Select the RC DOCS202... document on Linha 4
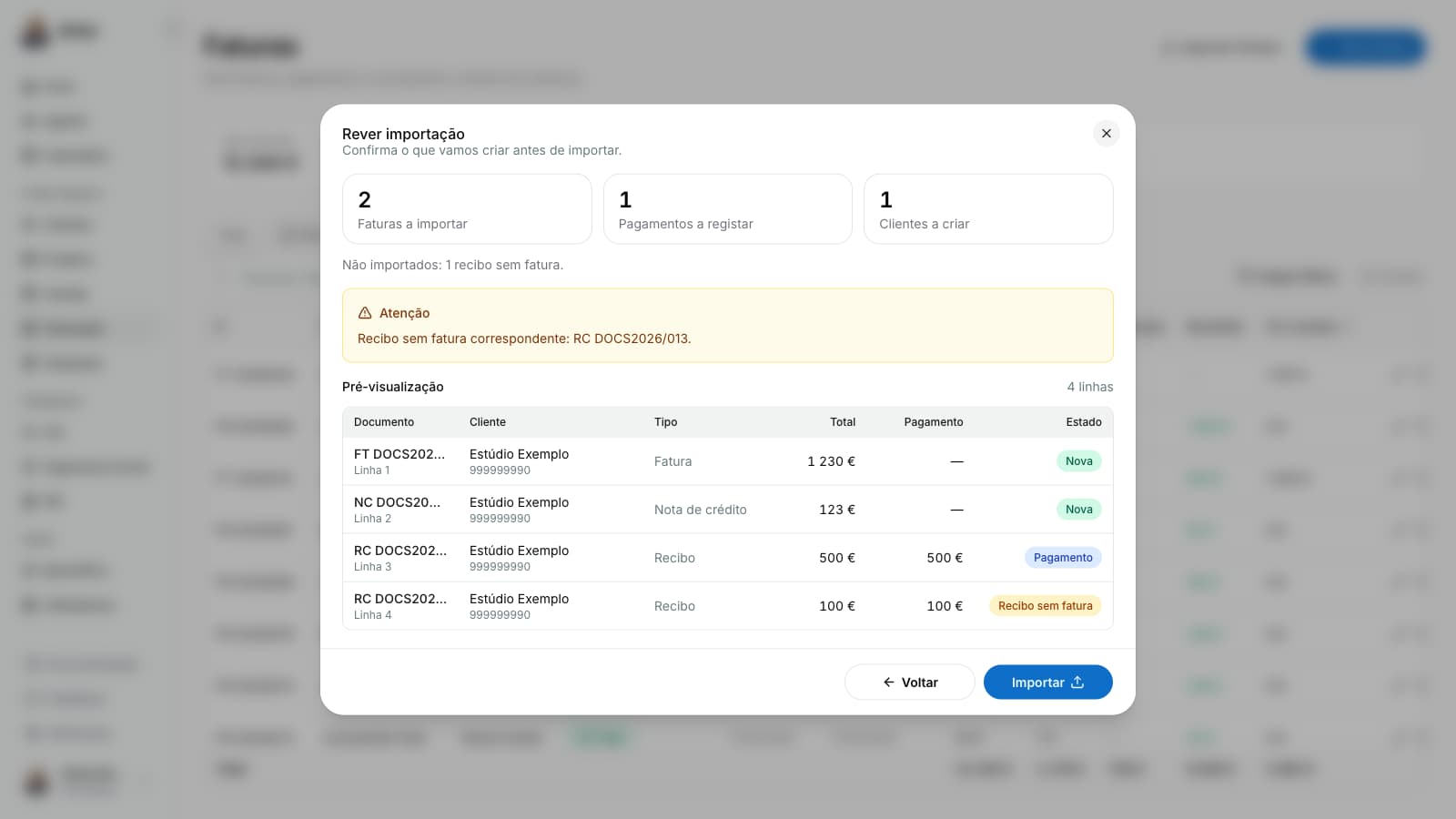The width and height of the screenshot is (1456, 819). [400, 599]
